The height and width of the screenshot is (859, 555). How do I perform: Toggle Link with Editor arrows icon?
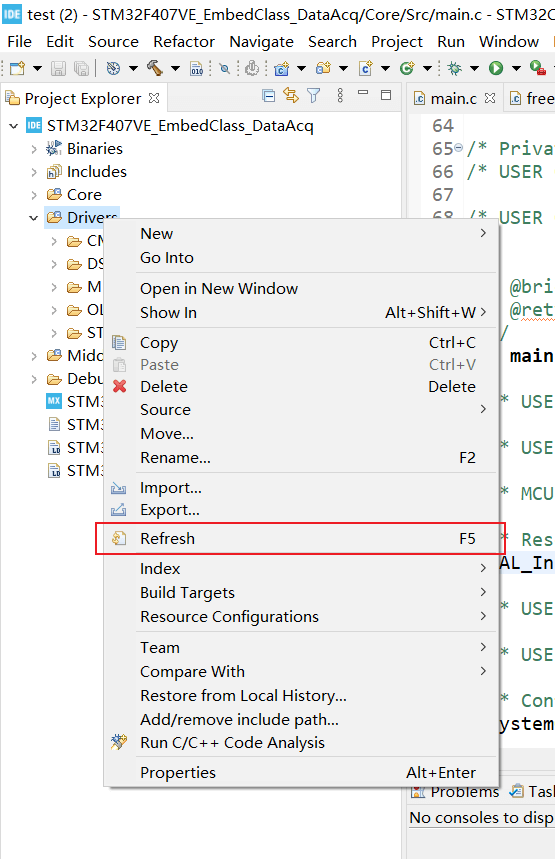coord(291,96)
